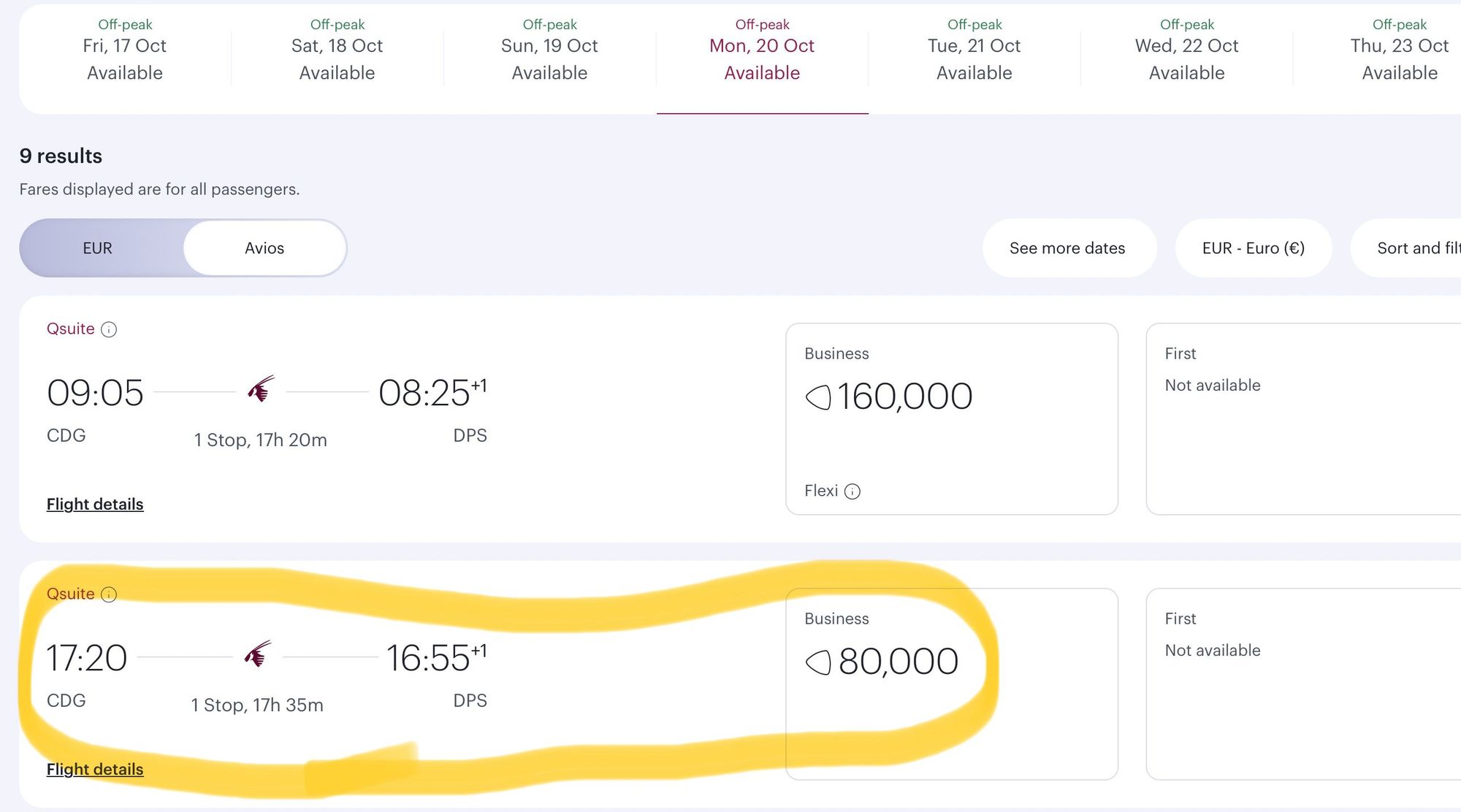Click info icon beside first Qsuite label

point(109,329)
